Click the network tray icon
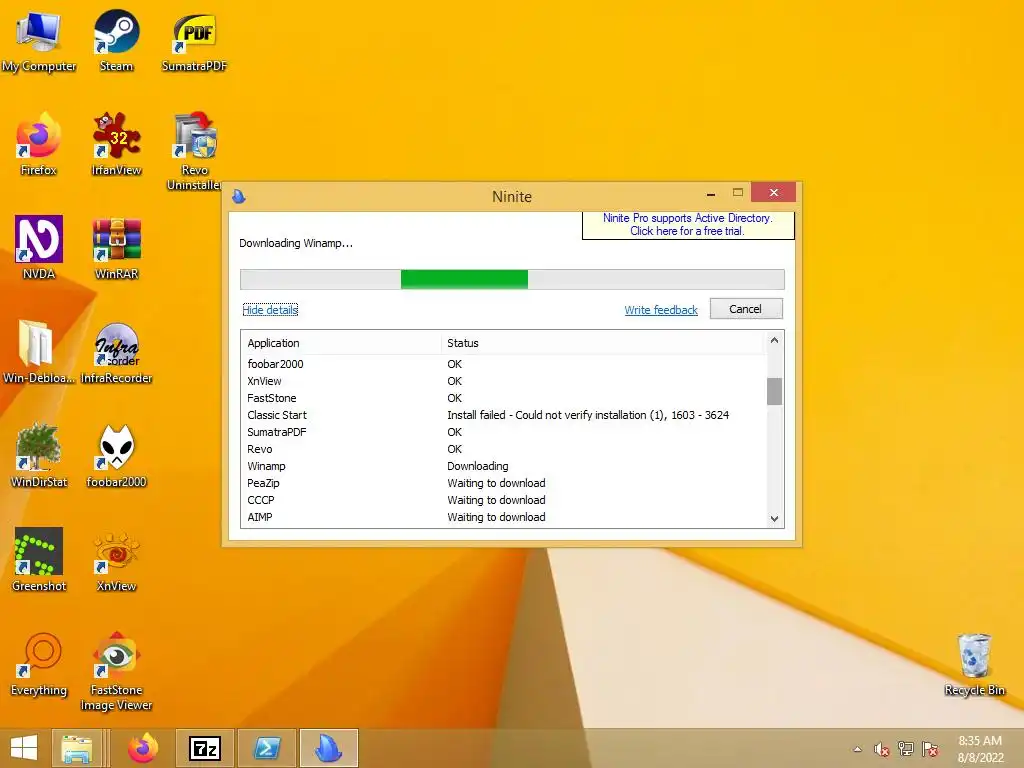Image resolution: width=1024 pixels, height=768 pixels. (x=906, y=749)
